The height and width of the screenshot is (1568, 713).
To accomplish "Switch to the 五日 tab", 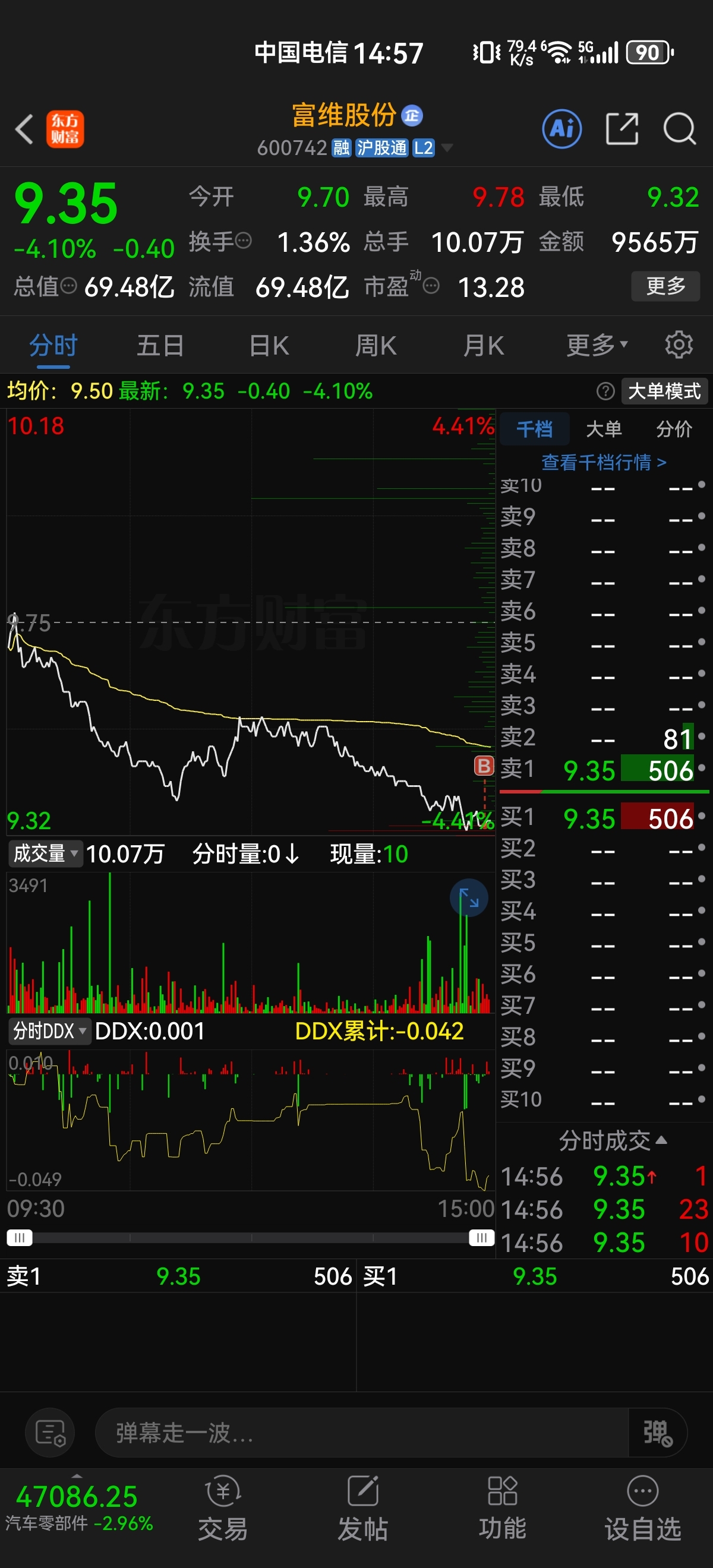I will [160, 345].
